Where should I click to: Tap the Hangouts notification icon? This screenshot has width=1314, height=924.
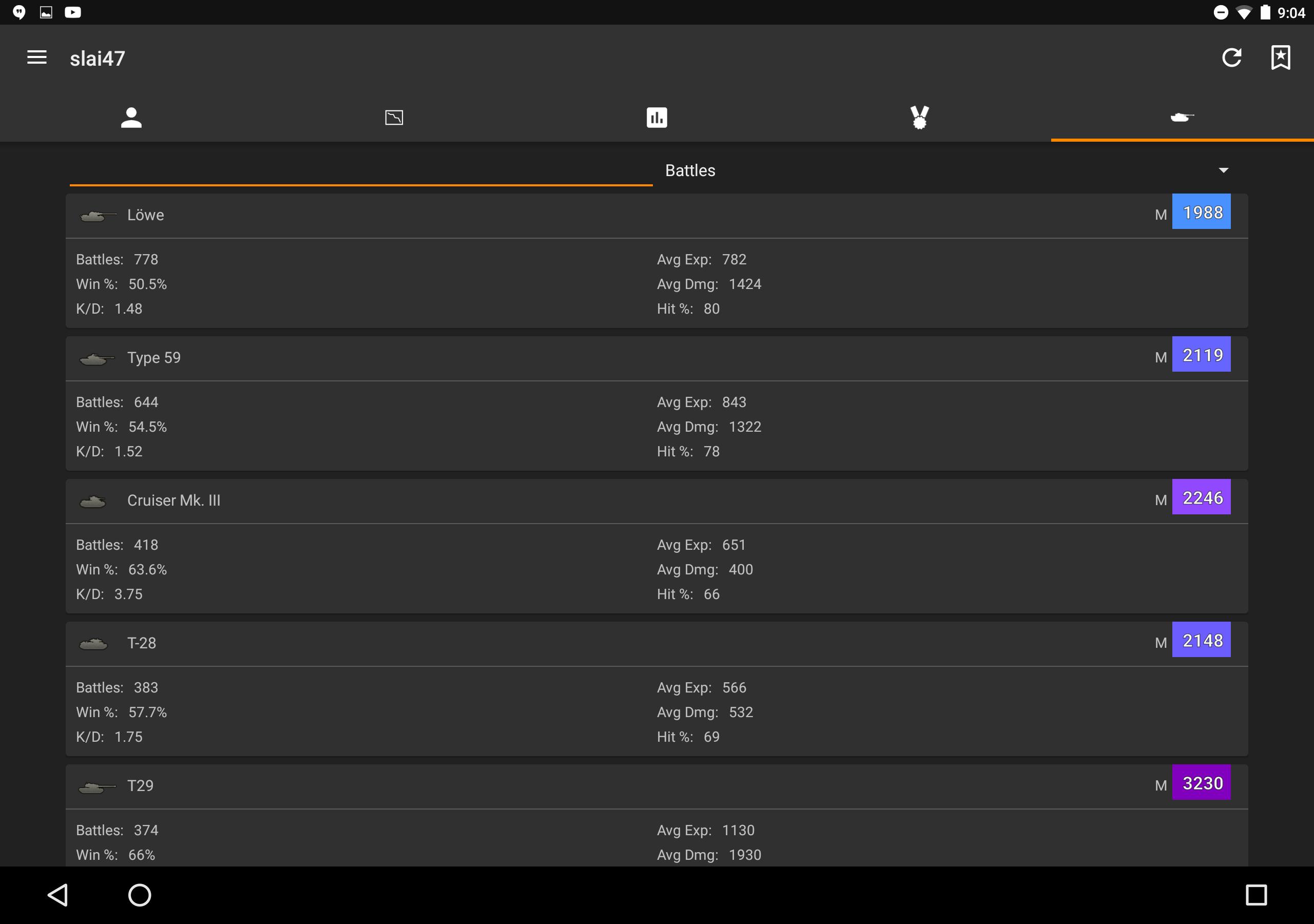[19, 12]
